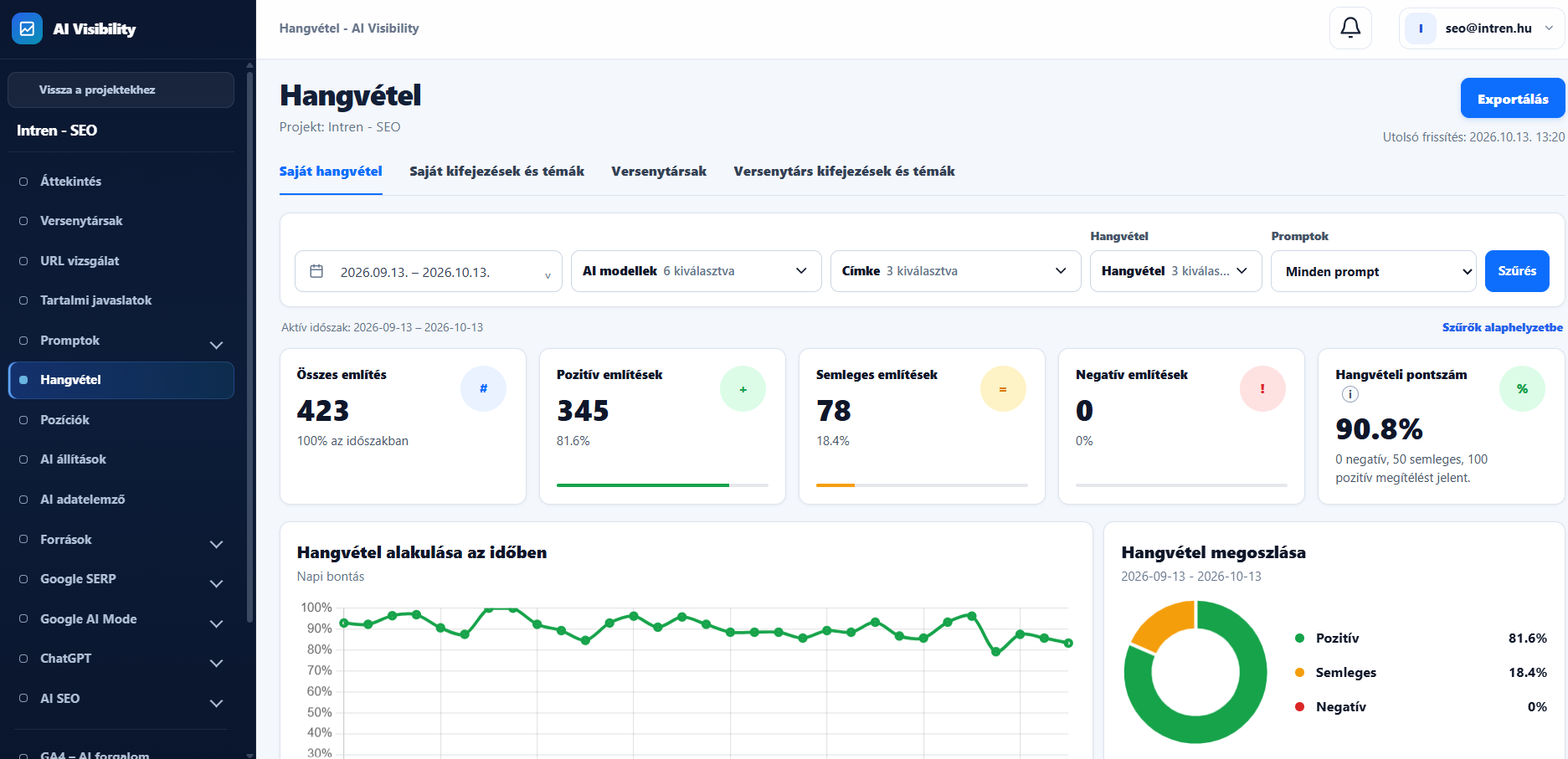The height and width of the screenshot is (759, 1568).
Task: Open the Címke filter dropdown
Action: pos(955,271)
